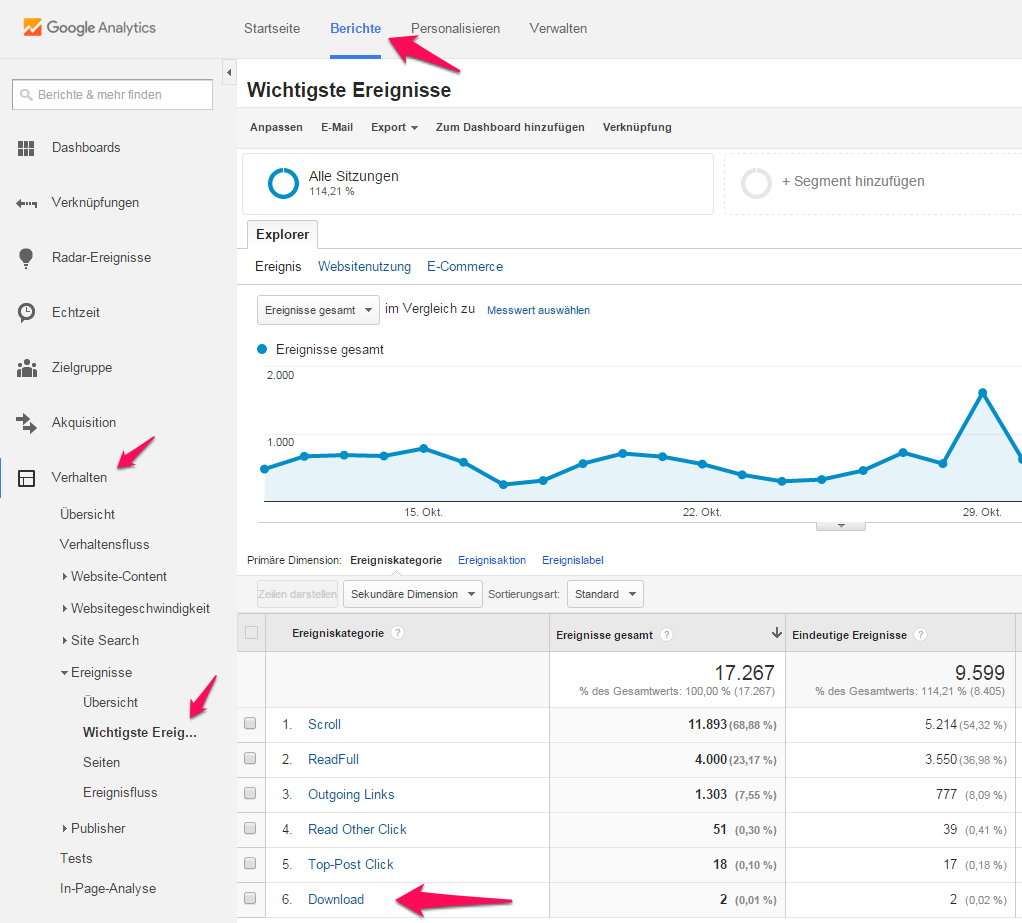
Task: Open help icon next to Eindeutige Ereignisse
Action: pos(920,634)
